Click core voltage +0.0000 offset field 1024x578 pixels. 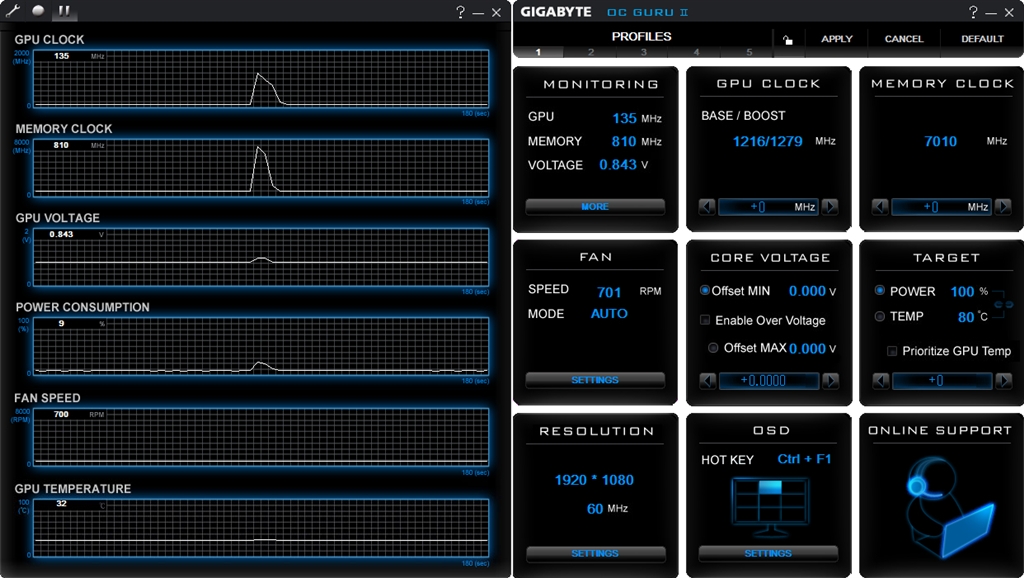point(769,381)
